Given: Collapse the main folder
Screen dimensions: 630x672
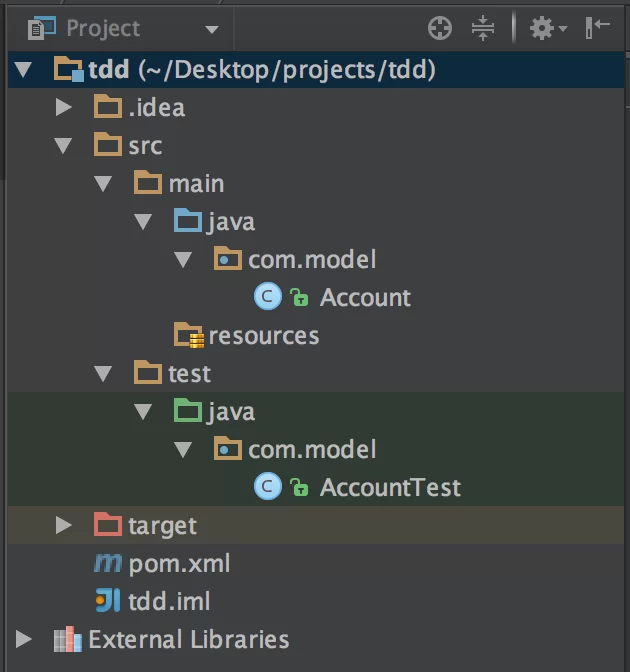Looking at the screenshot, I should coord(103,183).
